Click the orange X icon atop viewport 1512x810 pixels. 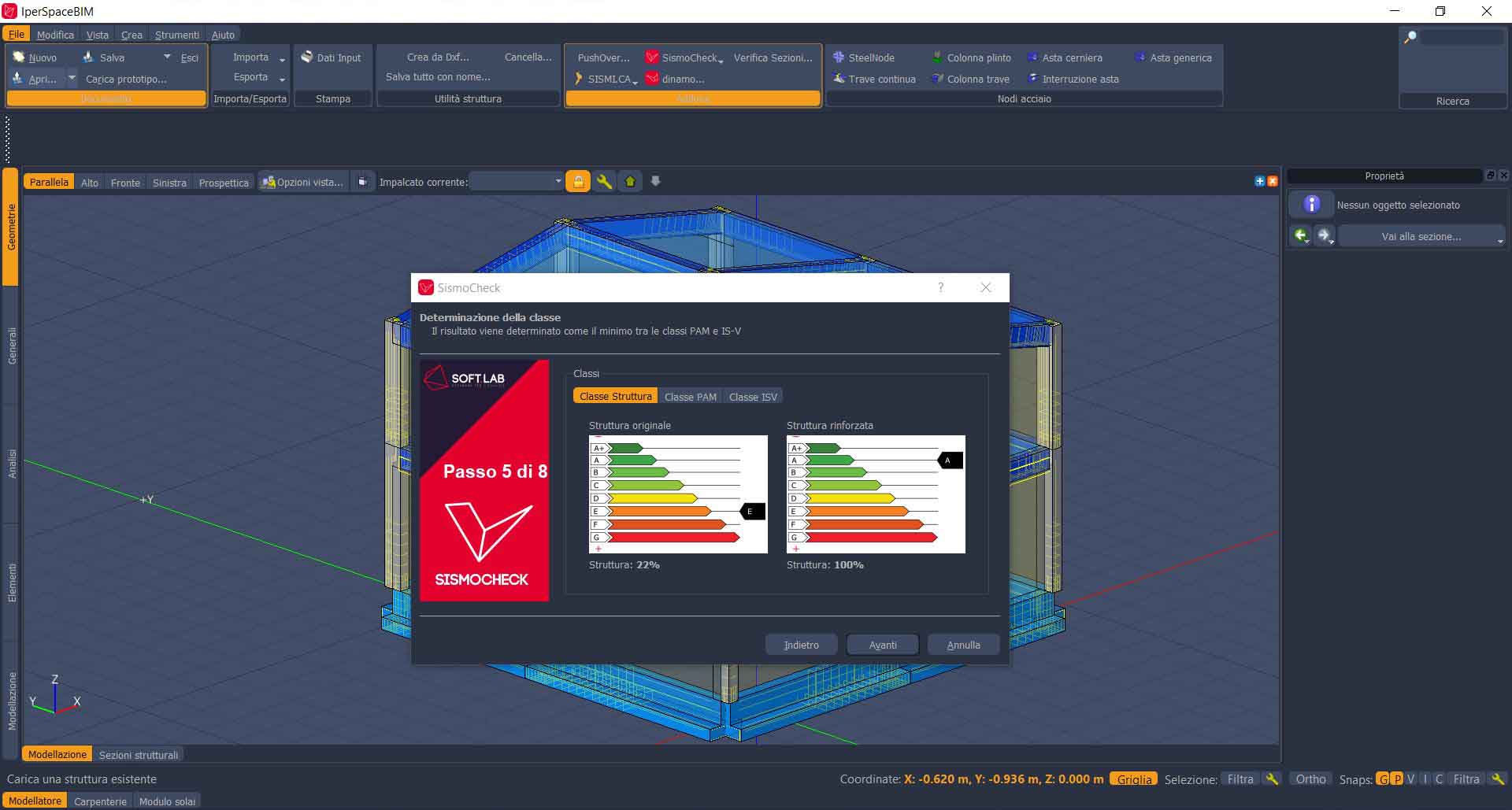click(x=1272, y=181)
